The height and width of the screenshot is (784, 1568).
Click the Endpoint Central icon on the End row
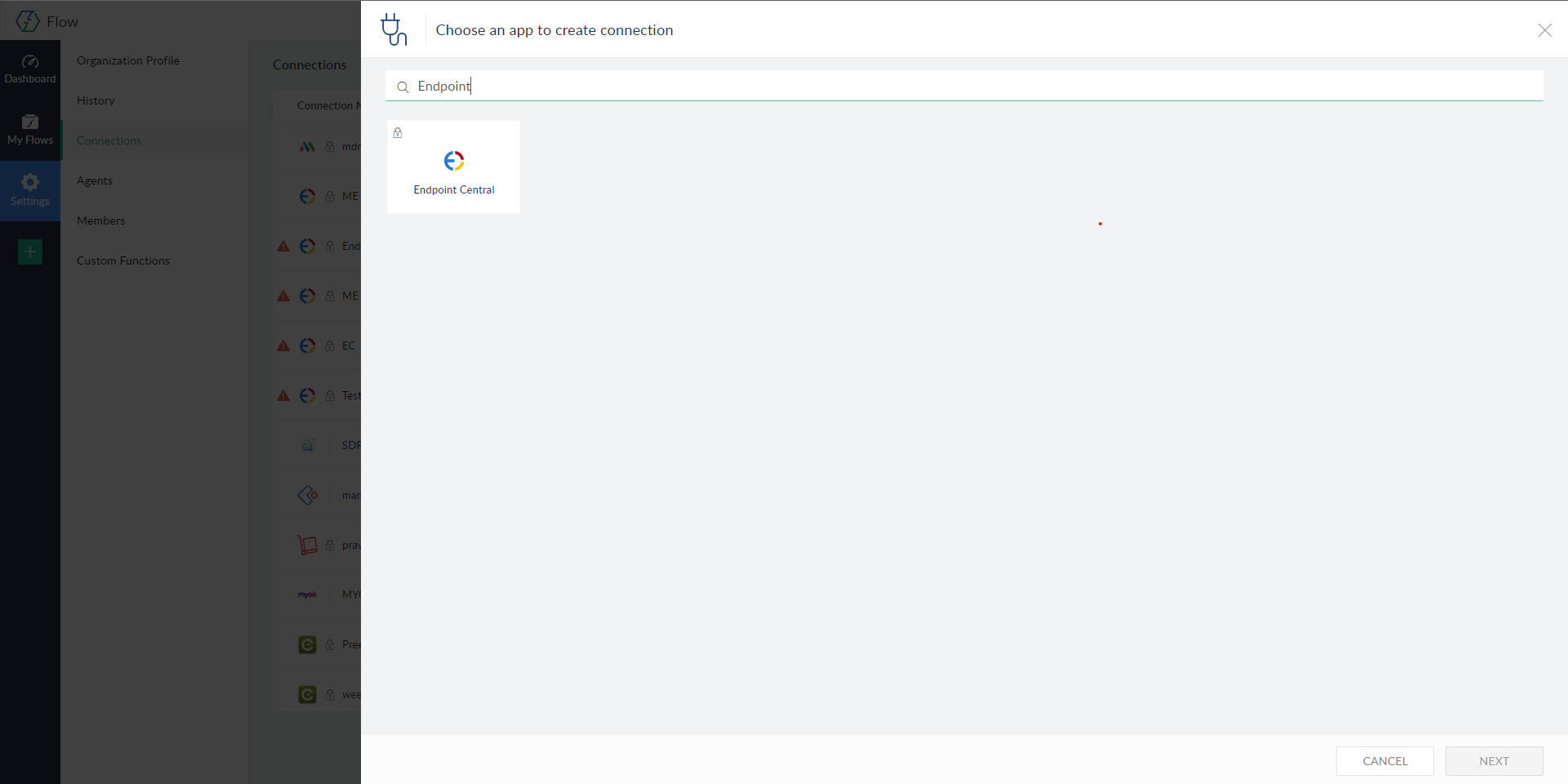point(307,246)
